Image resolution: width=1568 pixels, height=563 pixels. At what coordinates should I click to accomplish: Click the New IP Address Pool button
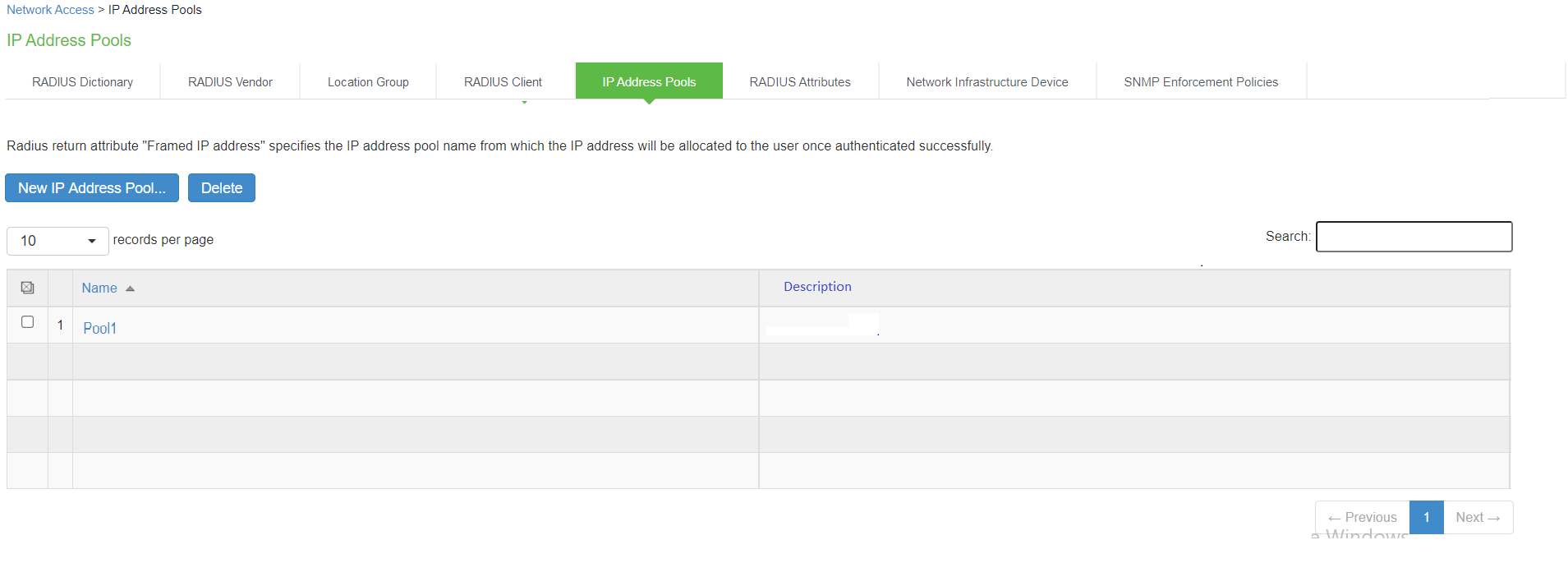[92, 188]
